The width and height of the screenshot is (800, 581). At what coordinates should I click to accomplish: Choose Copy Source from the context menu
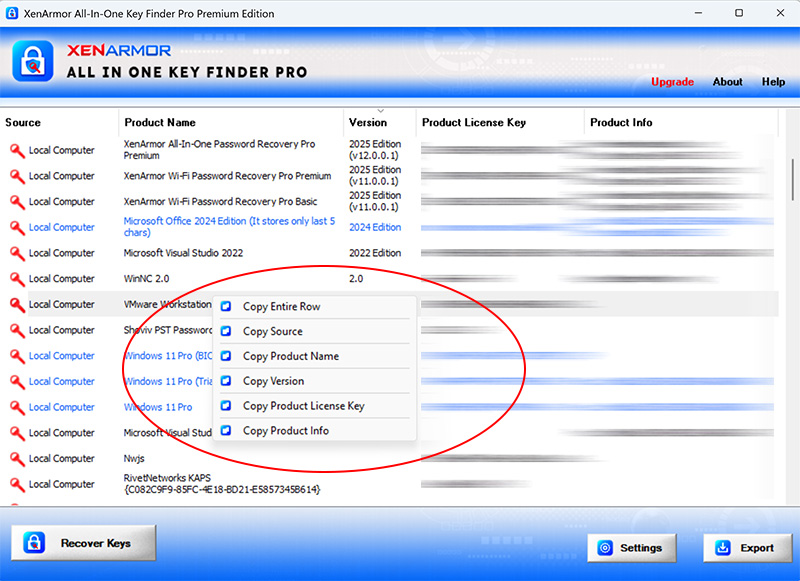315,331
